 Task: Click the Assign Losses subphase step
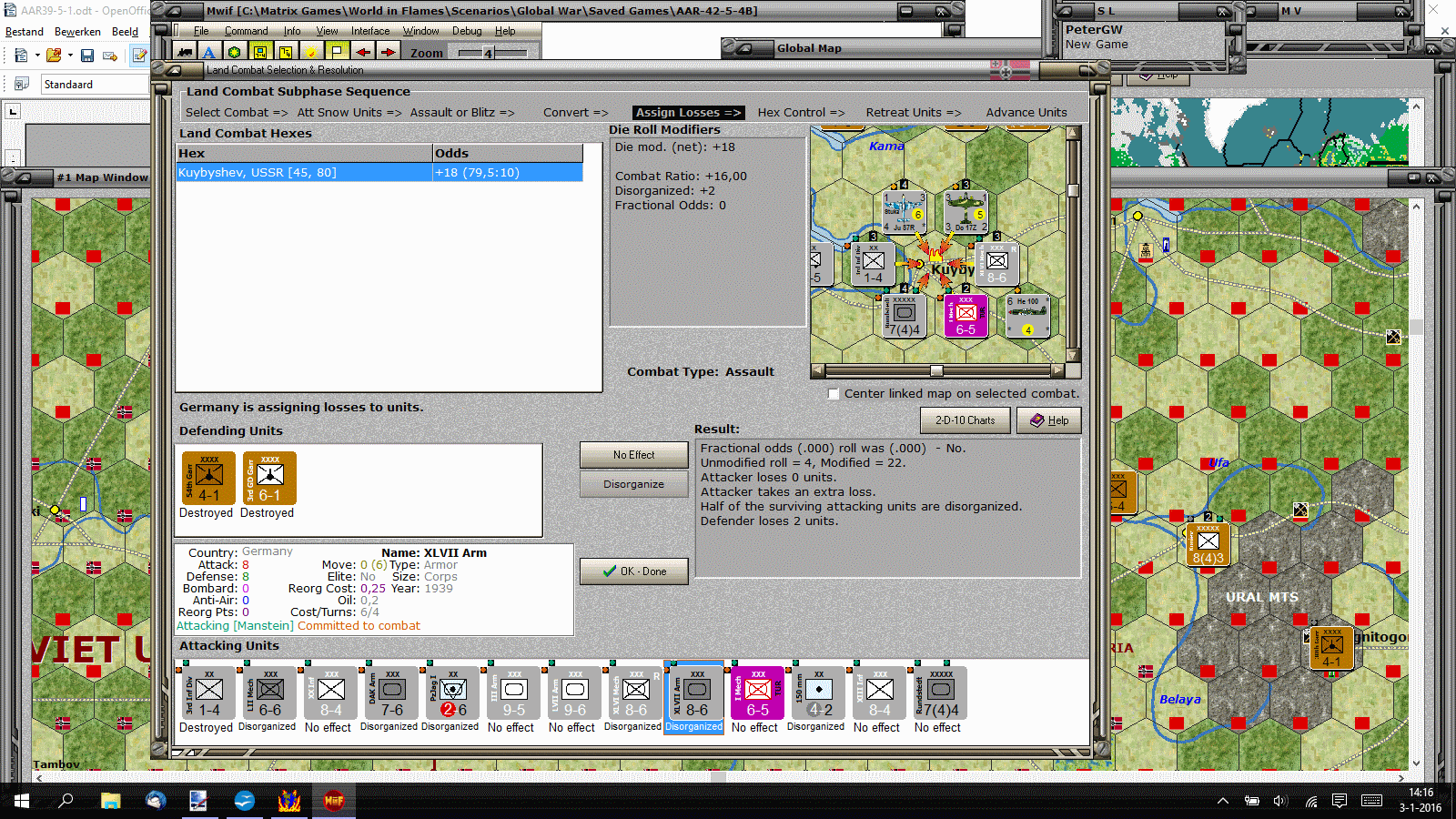coord(688,113)
